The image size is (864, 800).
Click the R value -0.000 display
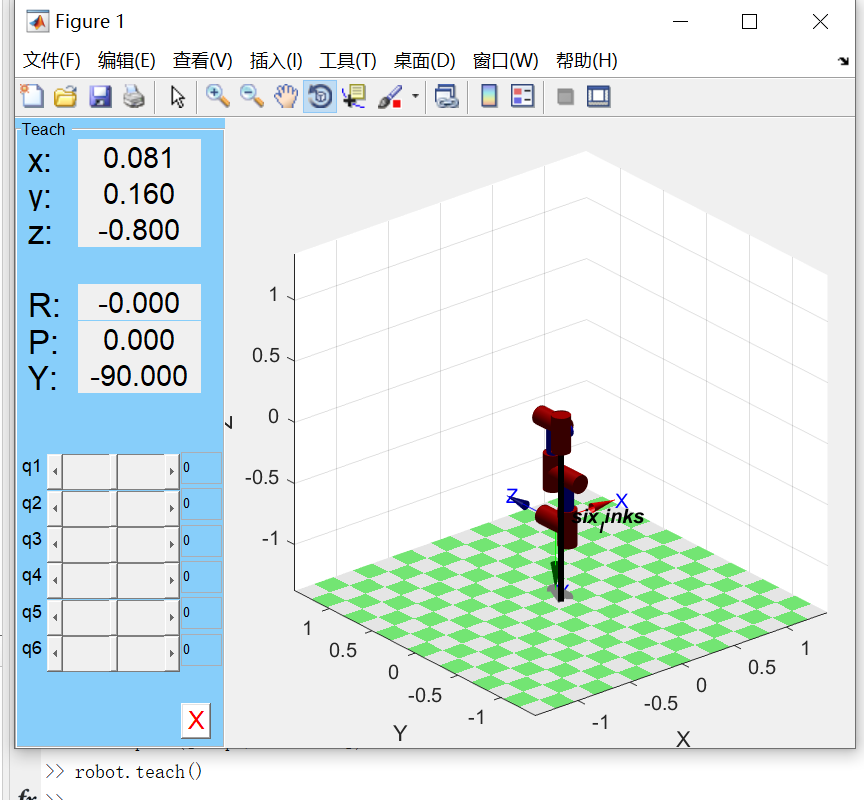(139, 302)
